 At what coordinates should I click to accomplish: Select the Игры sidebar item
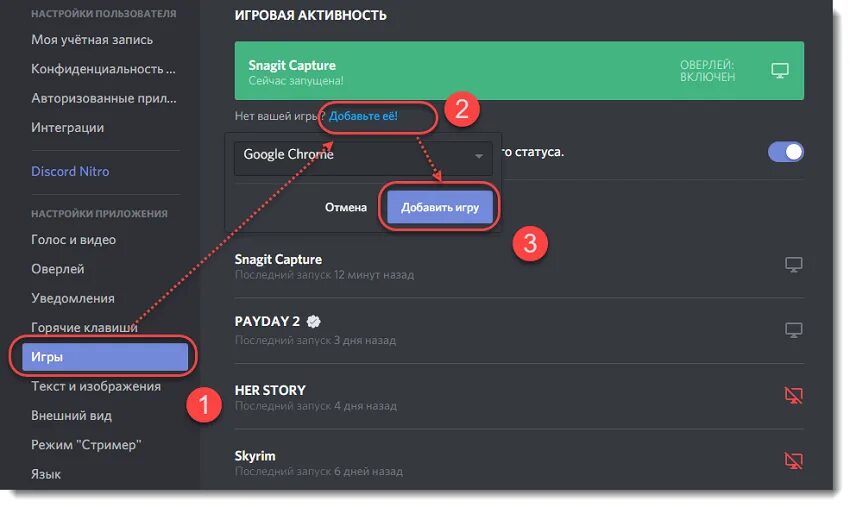105,357
